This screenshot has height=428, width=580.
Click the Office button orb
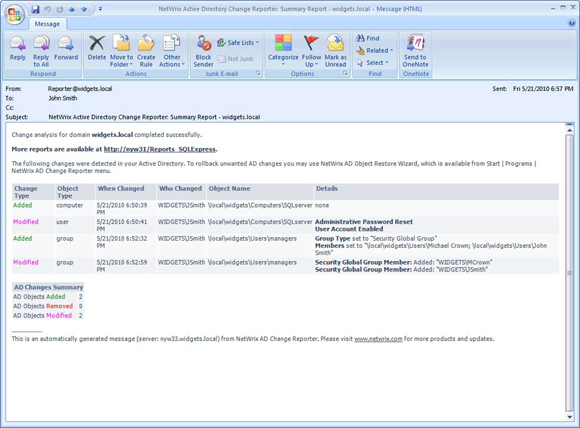[15, 14]
